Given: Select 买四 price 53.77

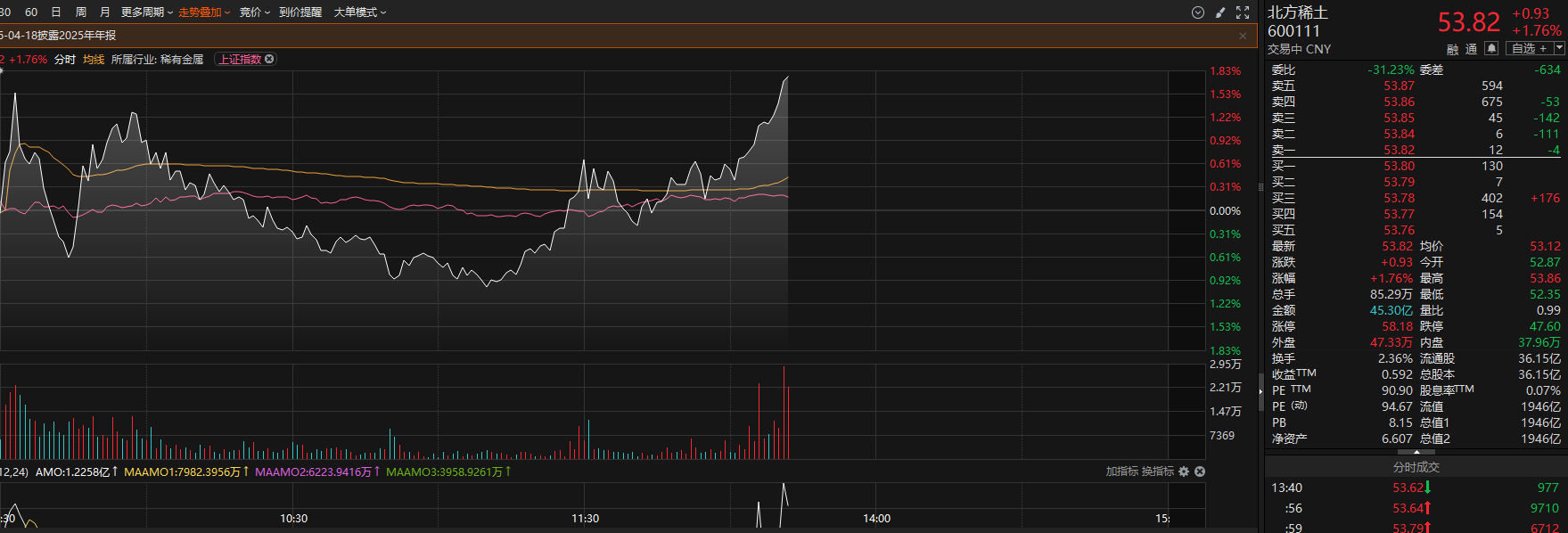Looking at the screenshot, I should pyautogui.click(x=1399, y=214).
